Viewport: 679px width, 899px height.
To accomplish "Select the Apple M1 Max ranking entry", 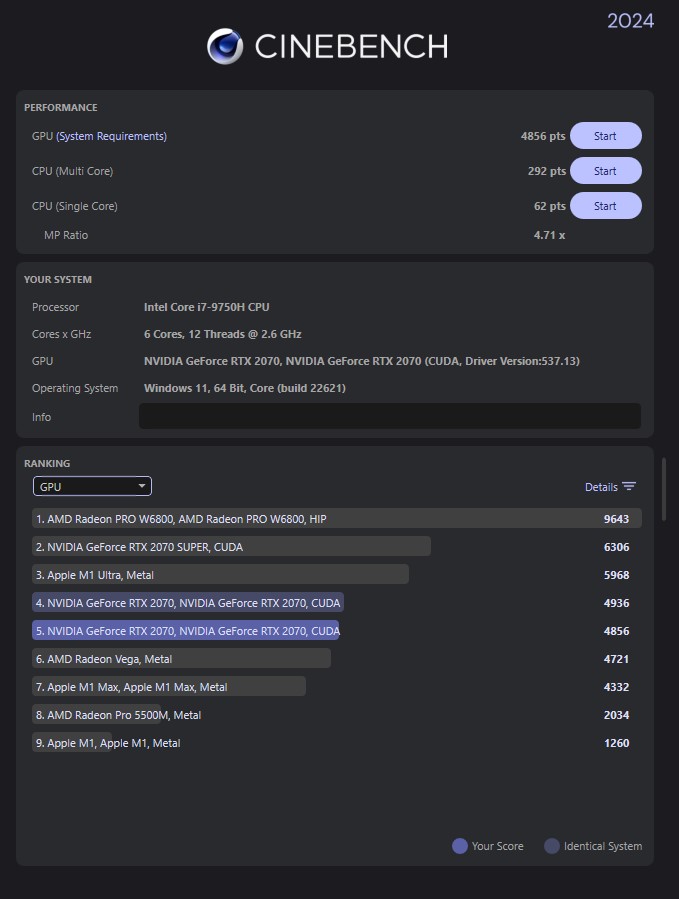I will (337, 687).
